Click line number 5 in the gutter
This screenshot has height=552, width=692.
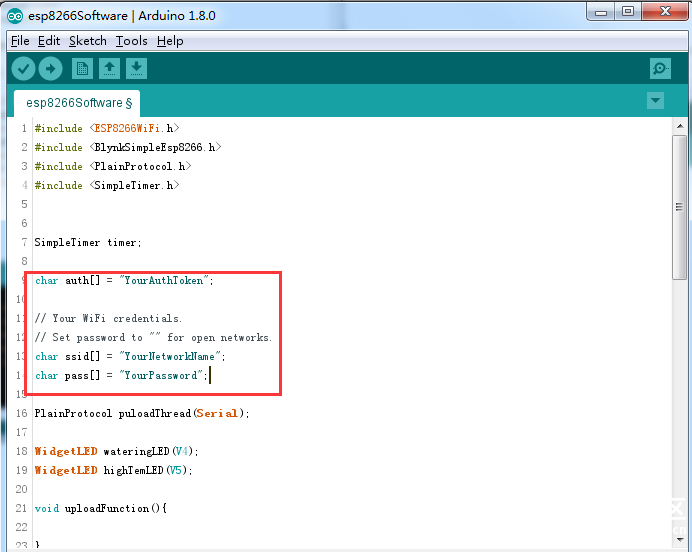click(x=24, y=204)
